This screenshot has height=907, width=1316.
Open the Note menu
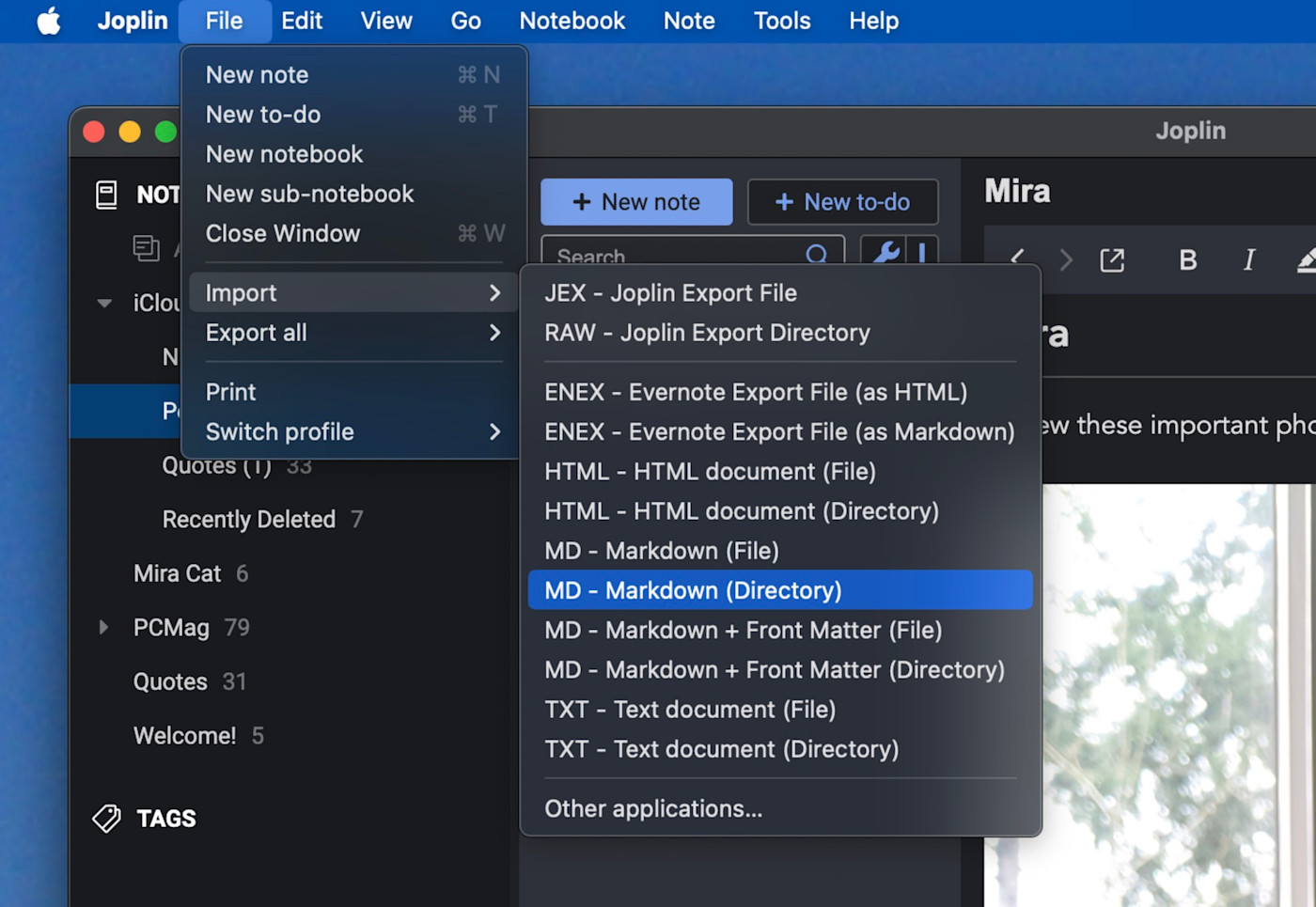[689, 21]
